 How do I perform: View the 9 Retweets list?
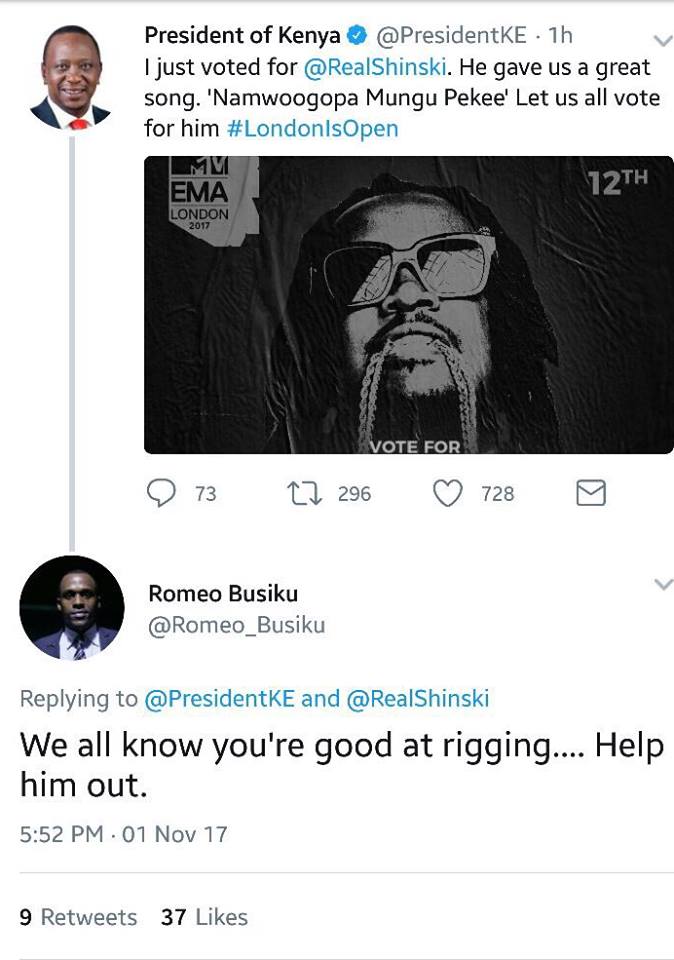[78, 917]
